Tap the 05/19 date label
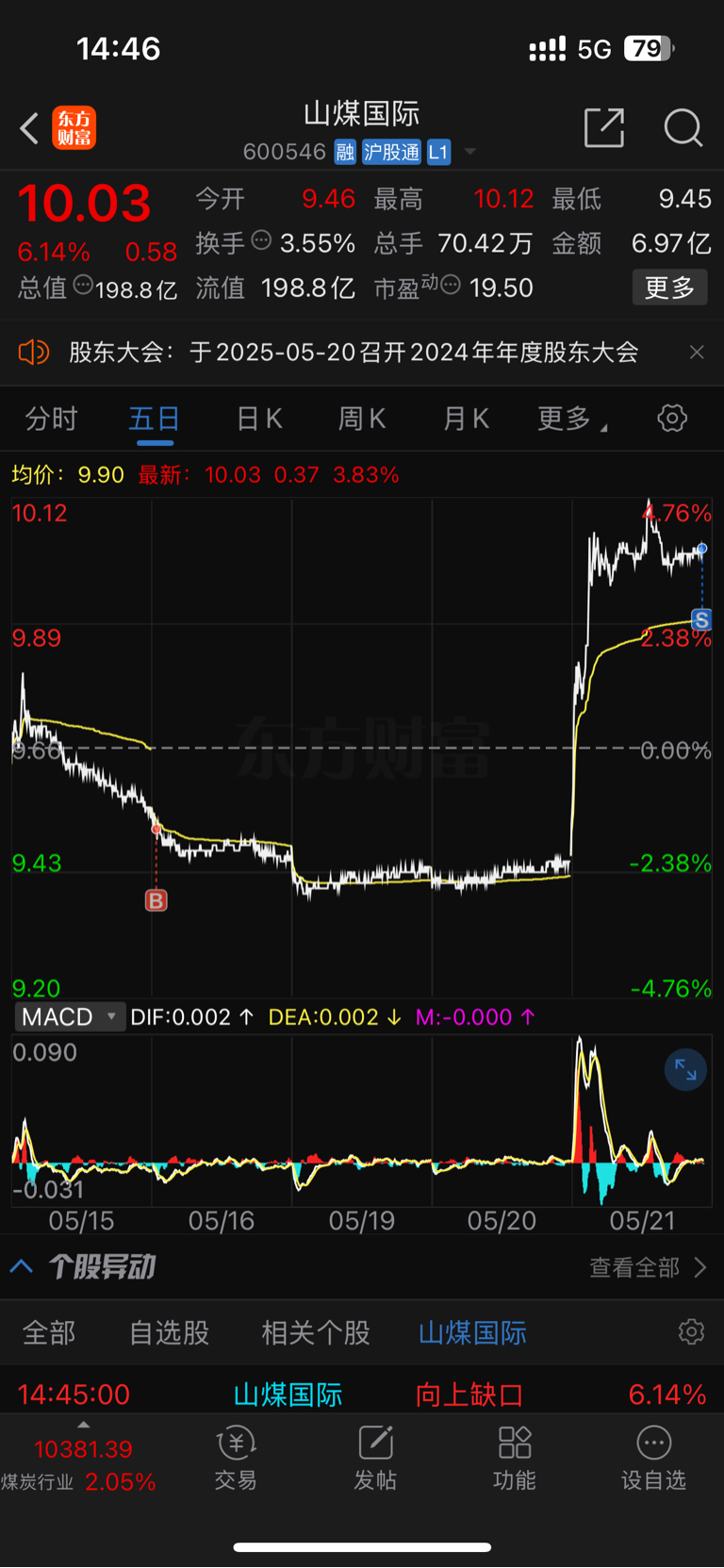The image size is (724, 1568). pos(362,1221)
